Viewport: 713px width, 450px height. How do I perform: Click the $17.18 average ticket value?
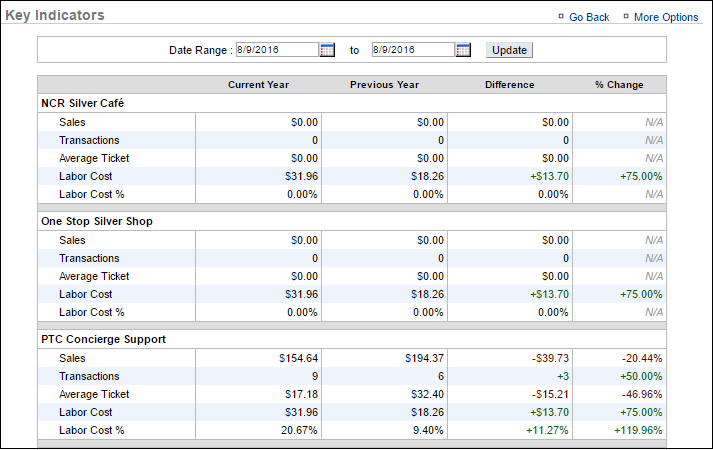click(301, 395)
